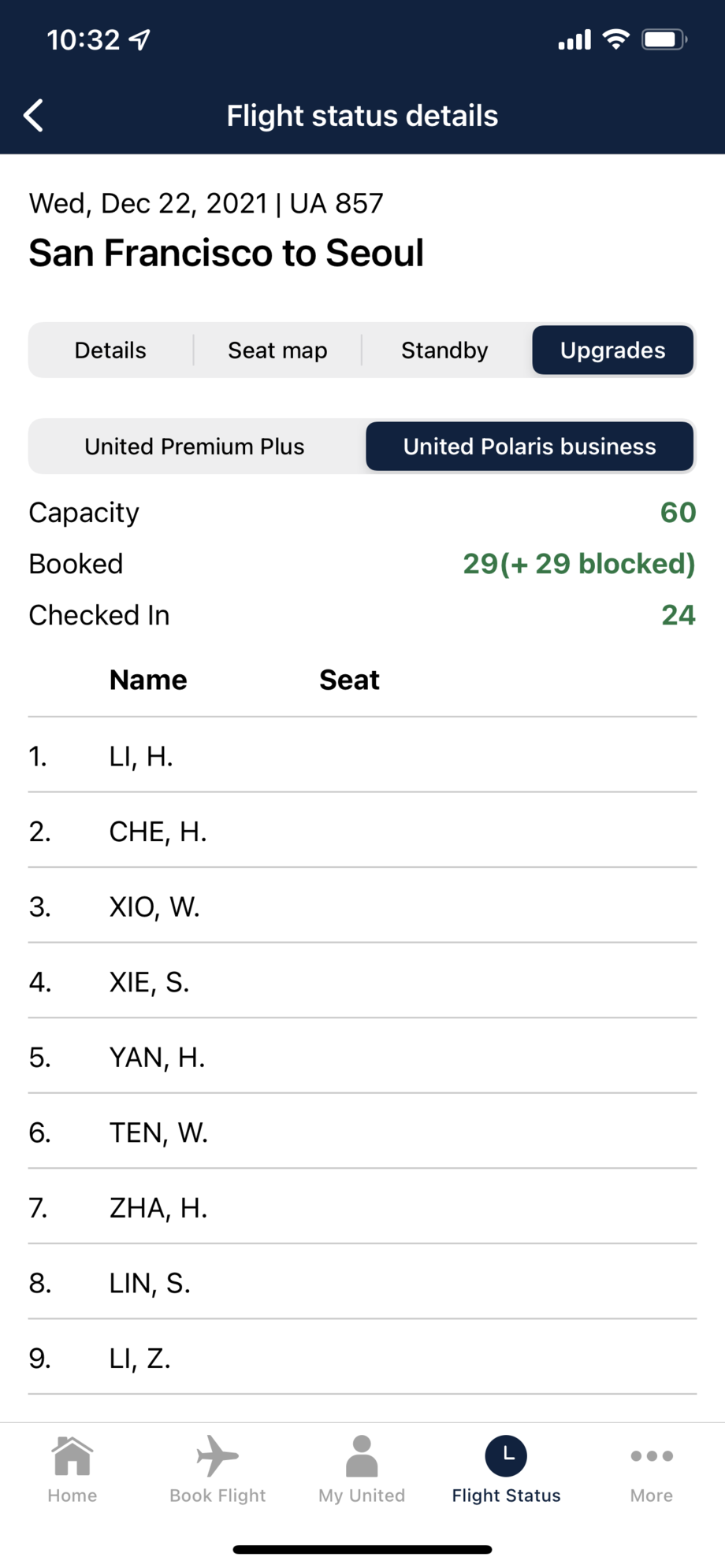Select upgrade list entry ZHA, H.
The image size is (725, 1568).
tap(362, 1207)
